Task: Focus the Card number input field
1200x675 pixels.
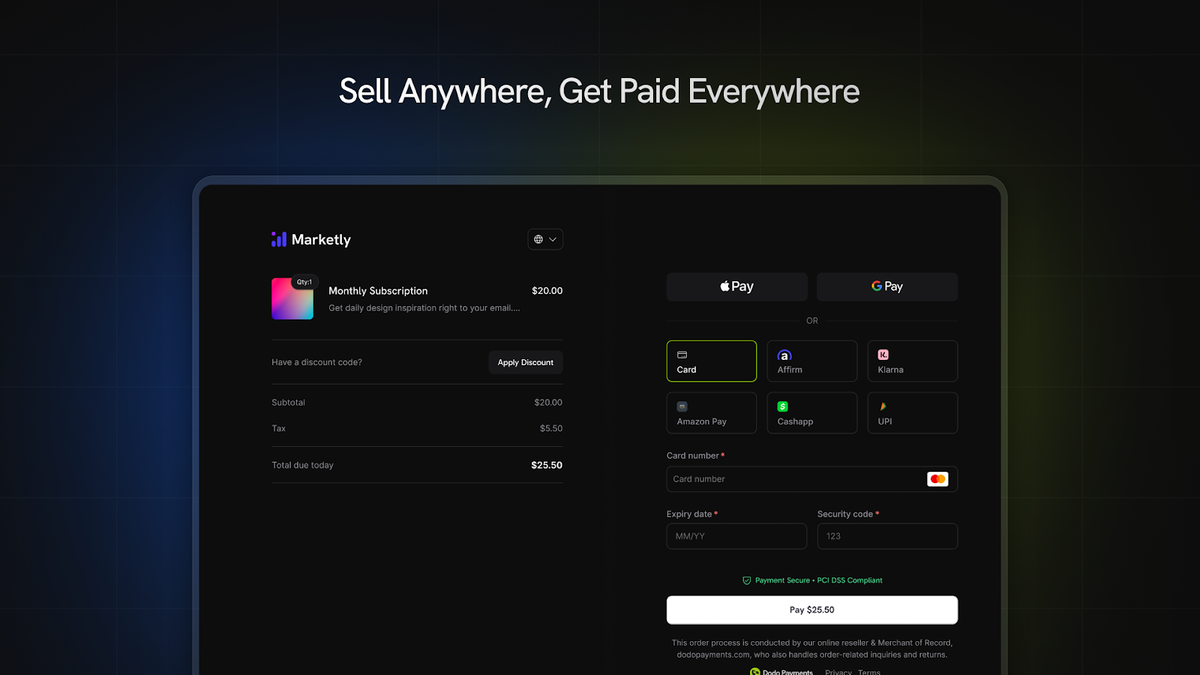Action: click(x=790, y=479)
